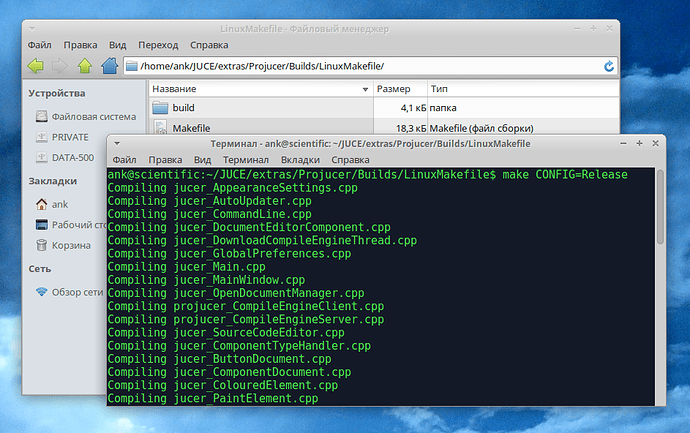Click the ank home bookmark icon
Image resolution: width=690 pixels, height=433 pixels.
41,204
